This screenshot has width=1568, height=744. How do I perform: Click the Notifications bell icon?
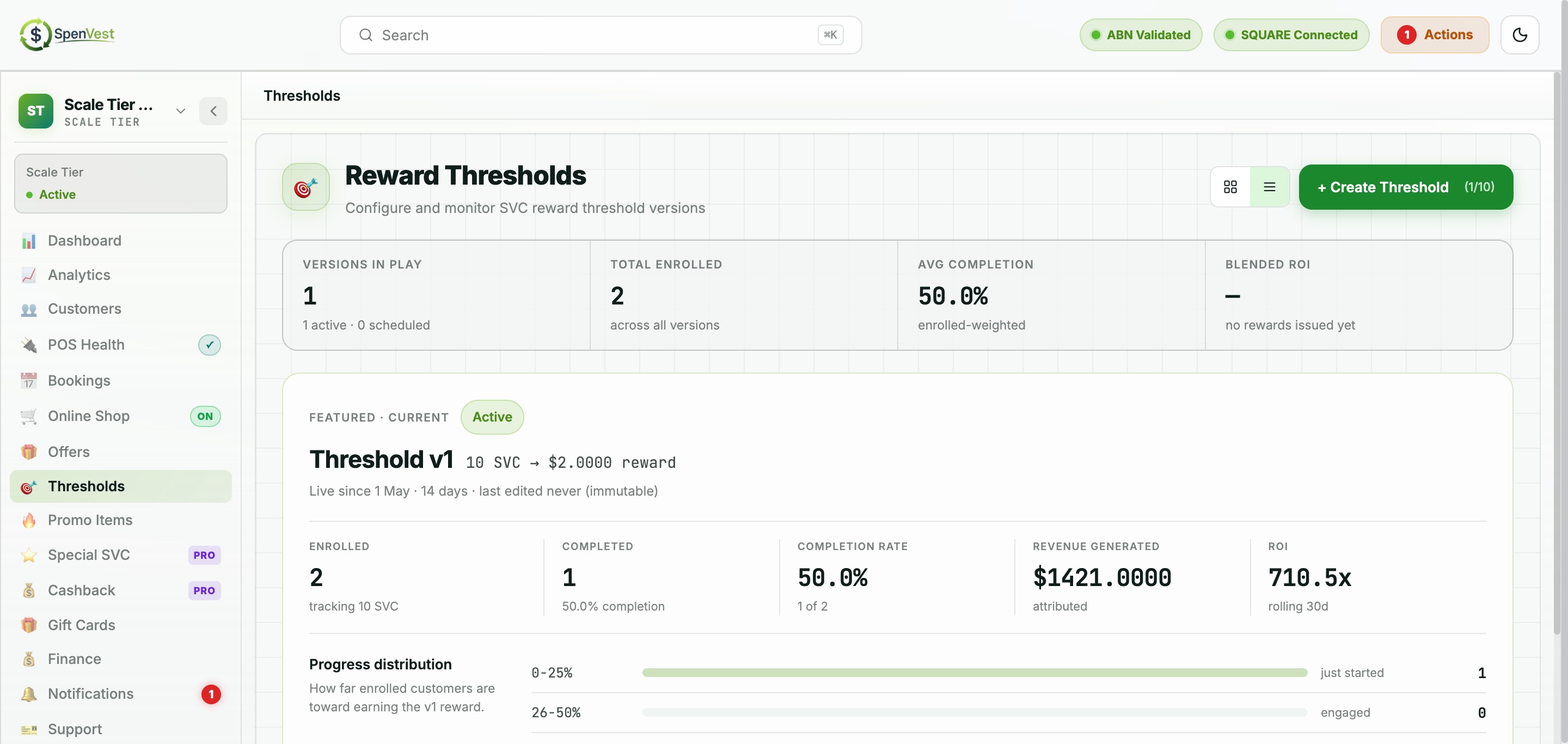click(29, 694)
